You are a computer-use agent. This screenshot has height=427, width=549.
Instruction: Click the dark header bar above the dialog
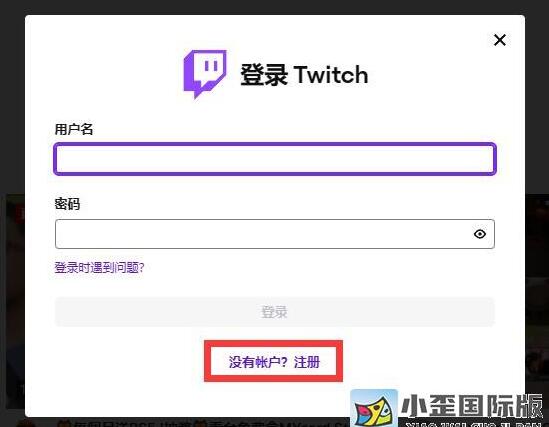tap(274, 7)
